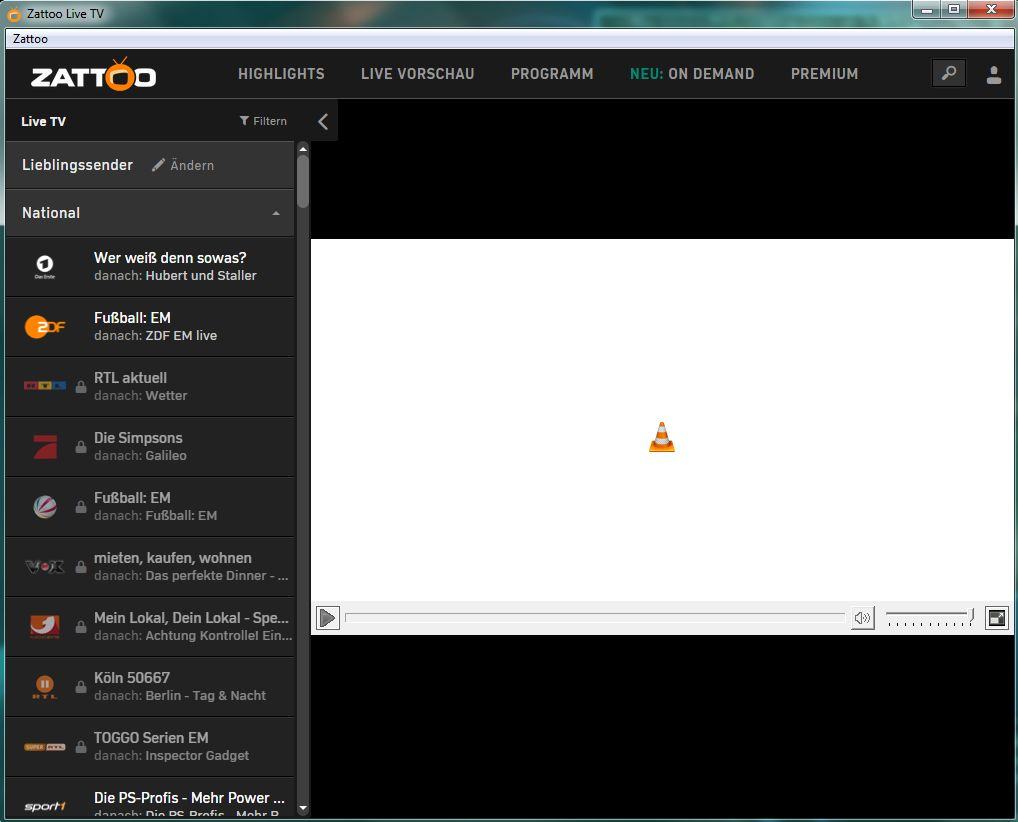Open the search magnifier icon
Screen dimensions: 1018x822
pyautogui.click(x=949, y=73)
